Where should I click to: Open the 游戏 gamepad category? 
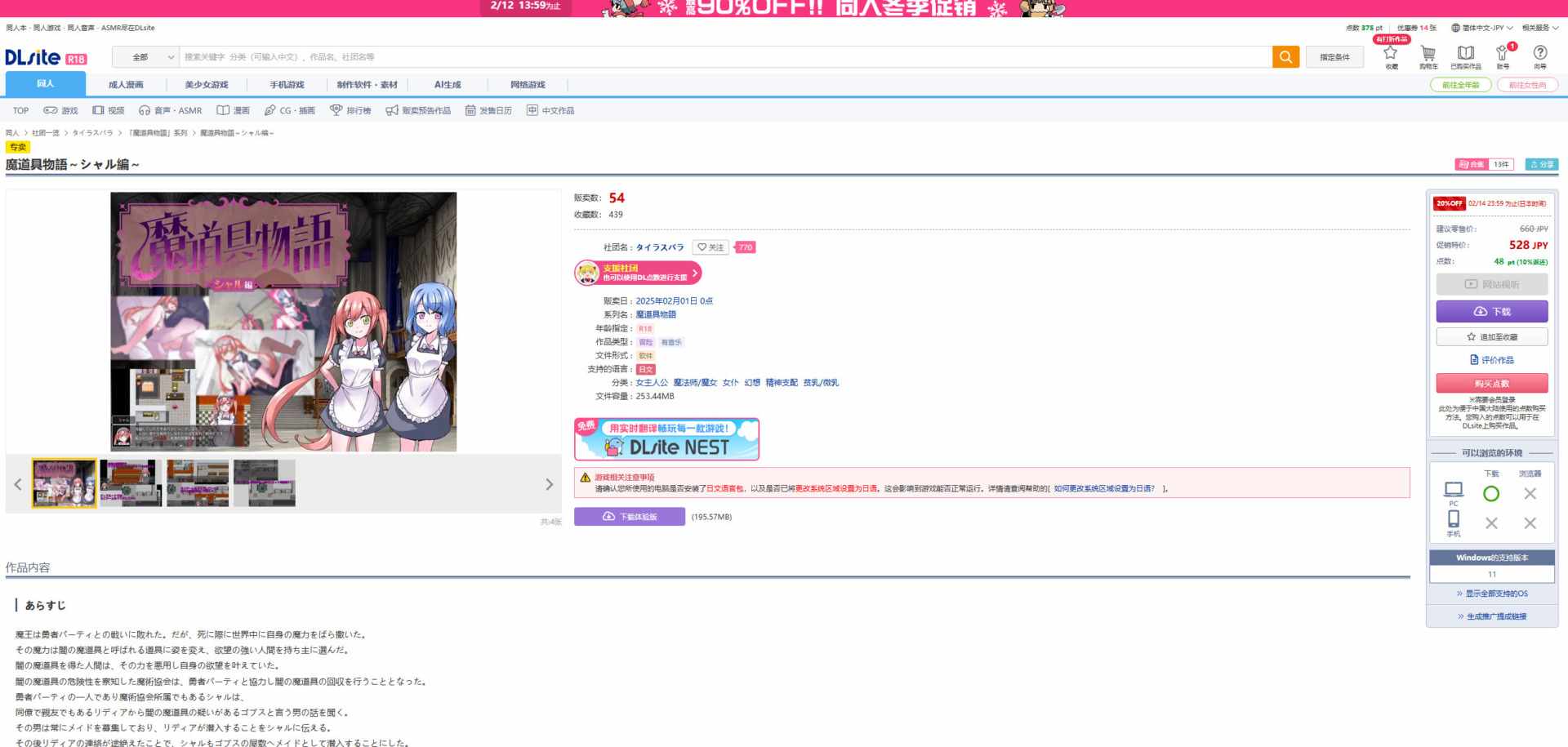click(x=60, y=110)
